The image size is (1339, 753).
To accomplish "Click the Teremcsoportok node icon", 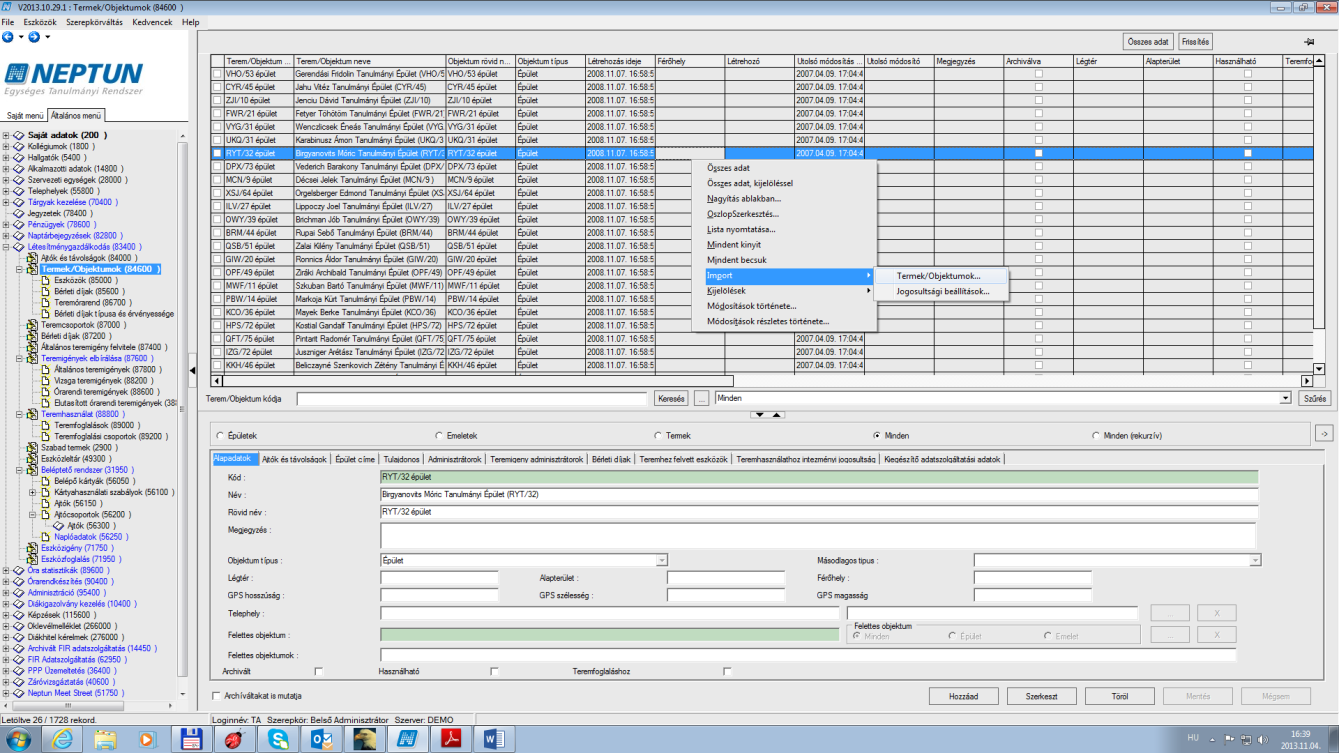I will [34, 325].
